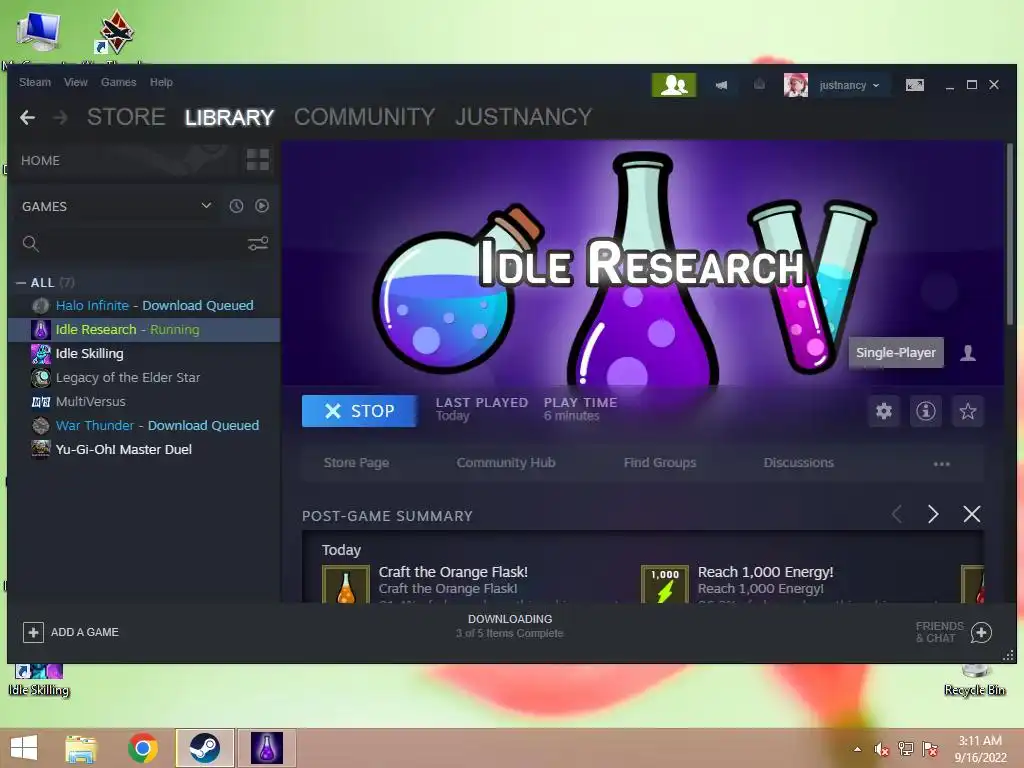
Task: Open the Community Hub link
Action: [505, 462]
